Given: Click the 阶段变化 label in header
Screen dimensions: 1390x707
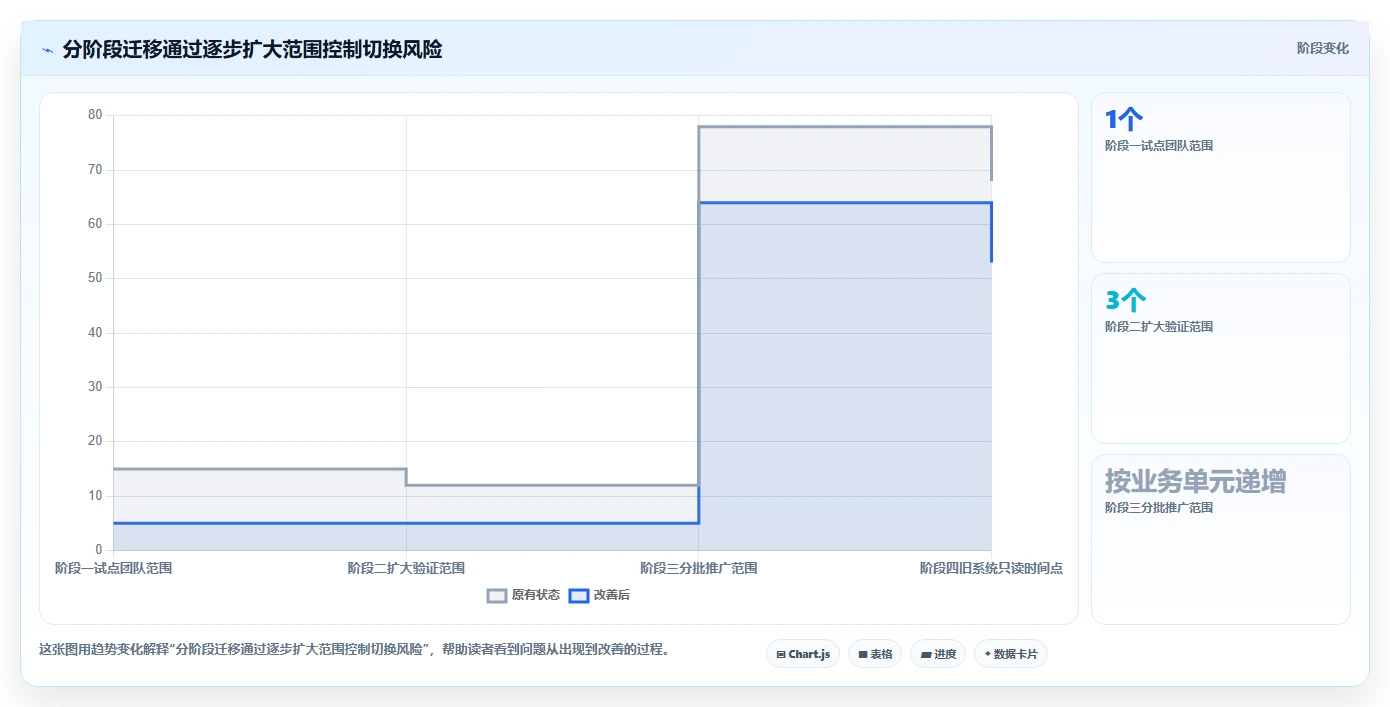Looking at the screenshot, I should pos(1322,48).
